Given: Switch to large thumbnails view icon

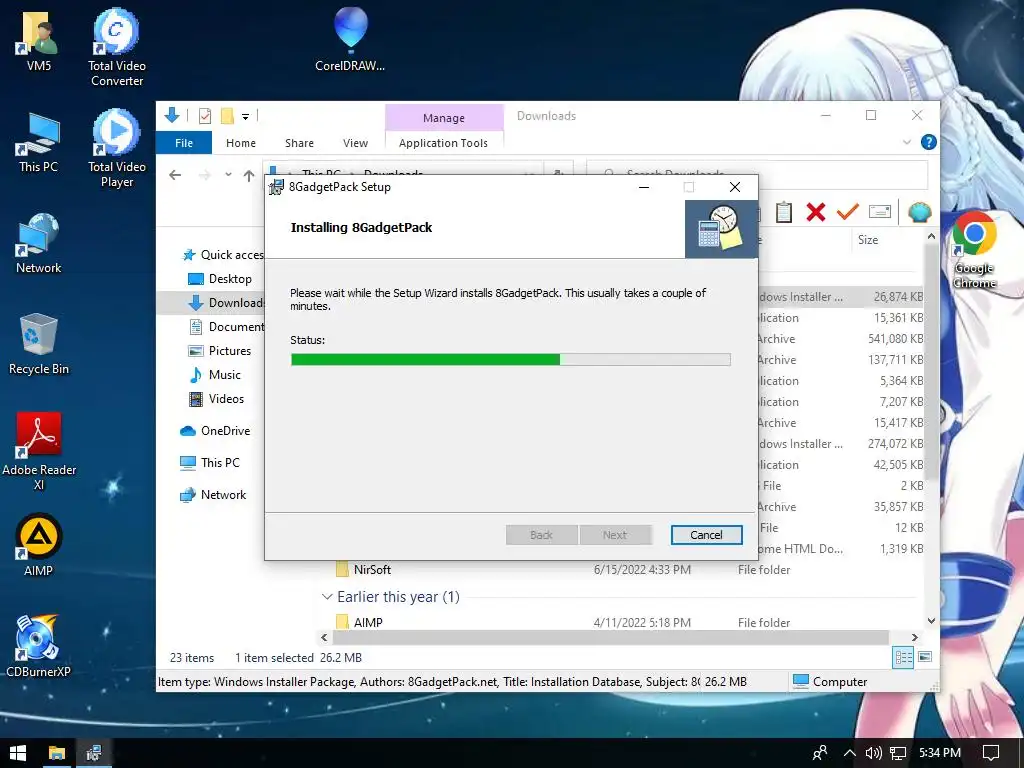Looking at the screenshot, I should tap(925, 657).
